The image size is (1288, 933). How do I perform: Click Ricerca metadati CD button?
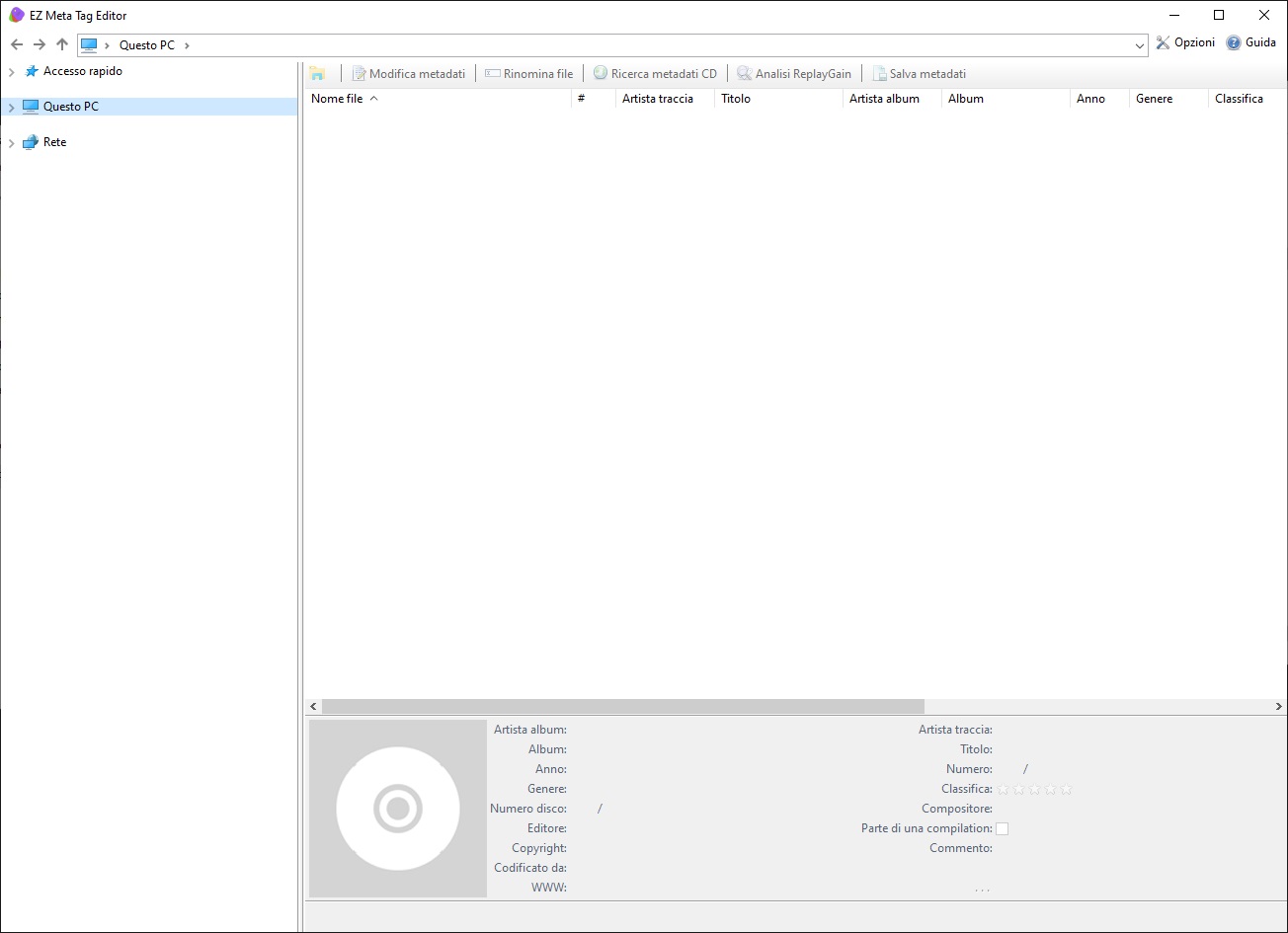(655, 74)
